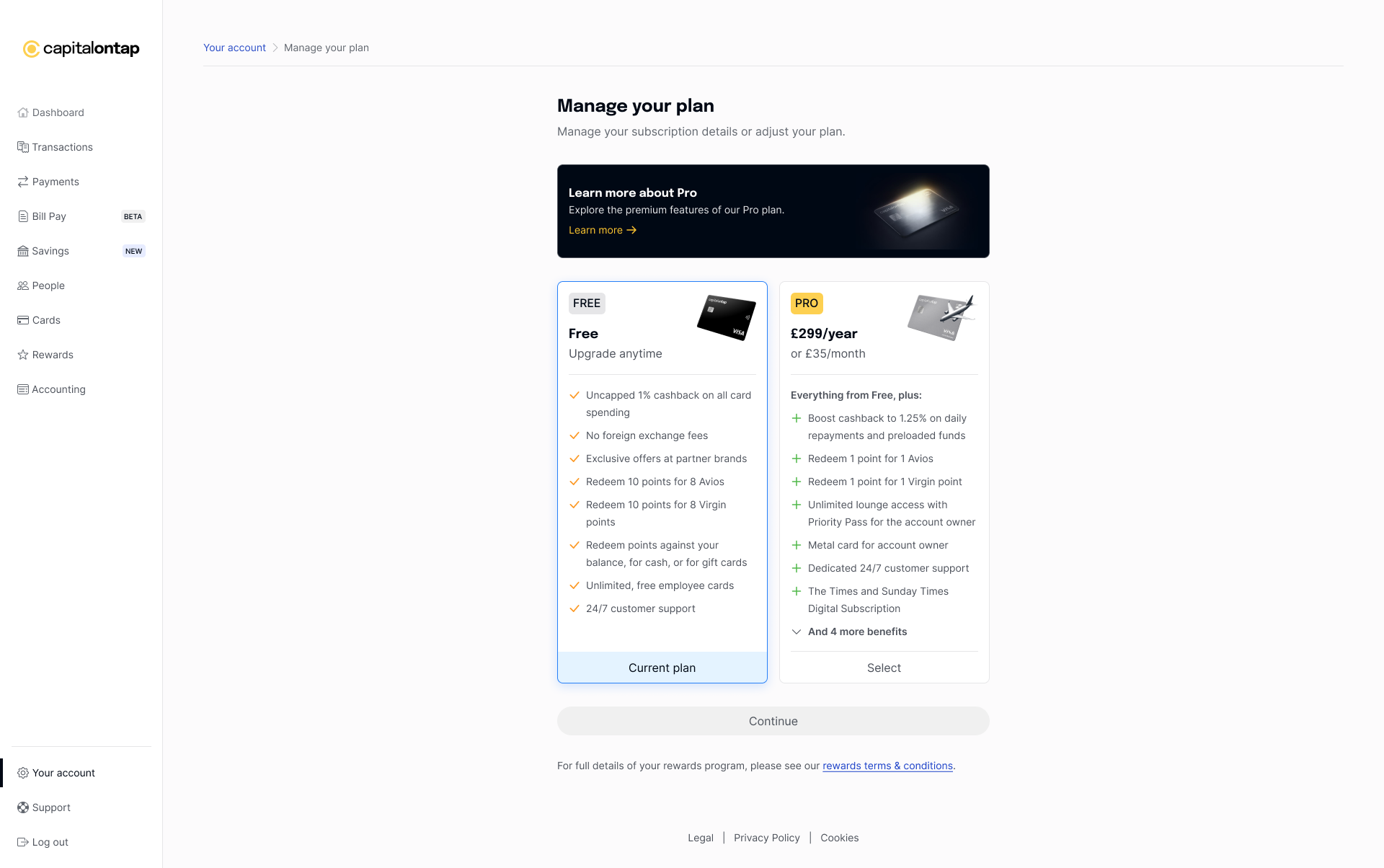Choose Select on the Pro plan
The image size is (1384, 868).
[x=884, y=668]
